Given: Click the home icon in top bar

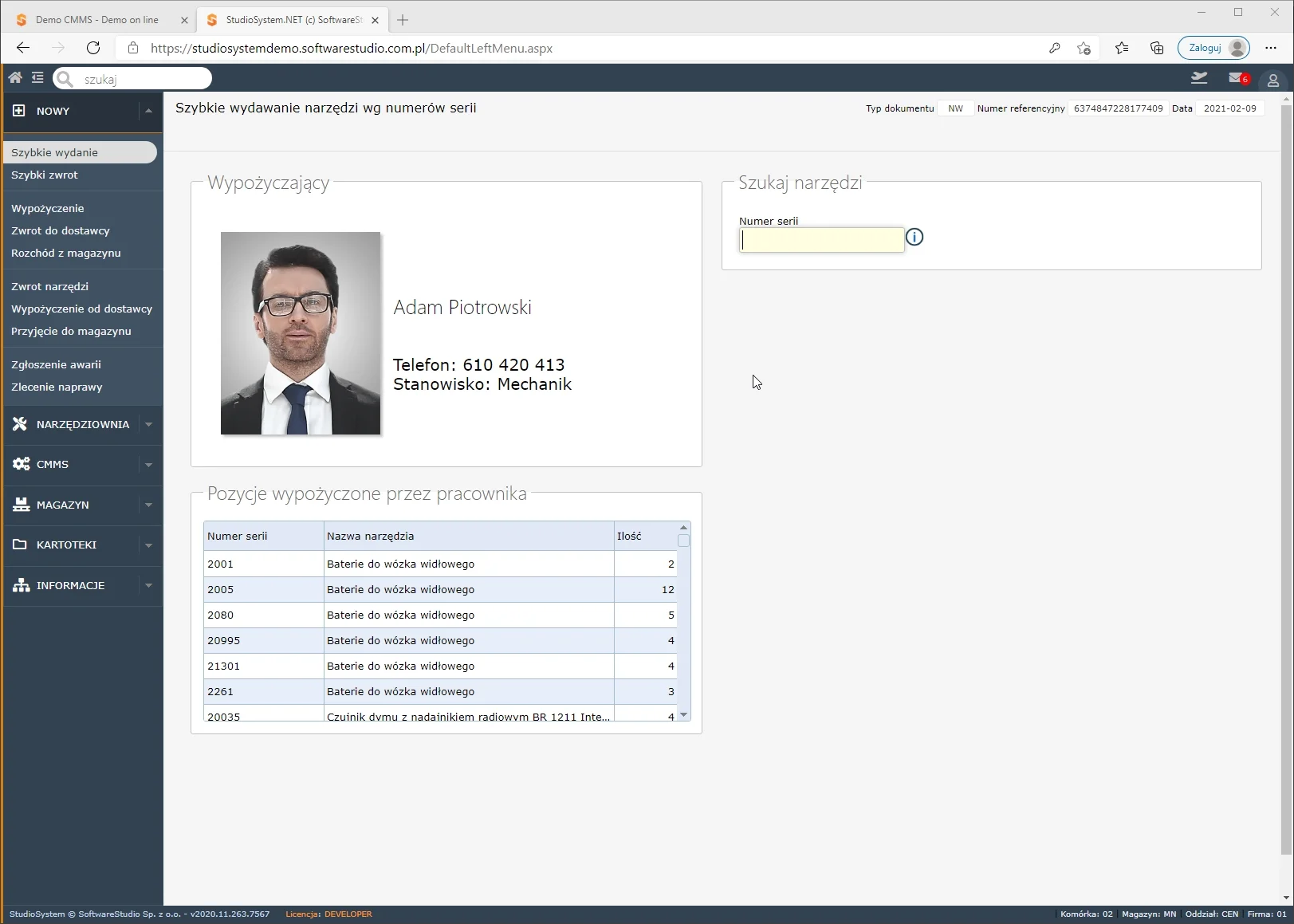Looking at the screenshot, I should [15, 78].
